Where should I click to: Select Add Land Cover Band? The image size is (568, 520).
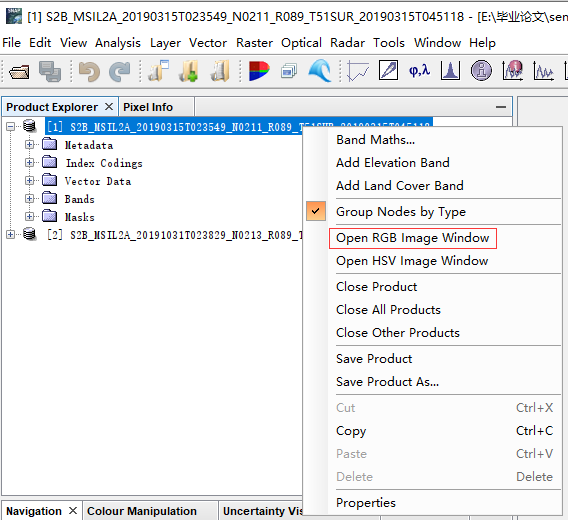(x=400, y=186)
